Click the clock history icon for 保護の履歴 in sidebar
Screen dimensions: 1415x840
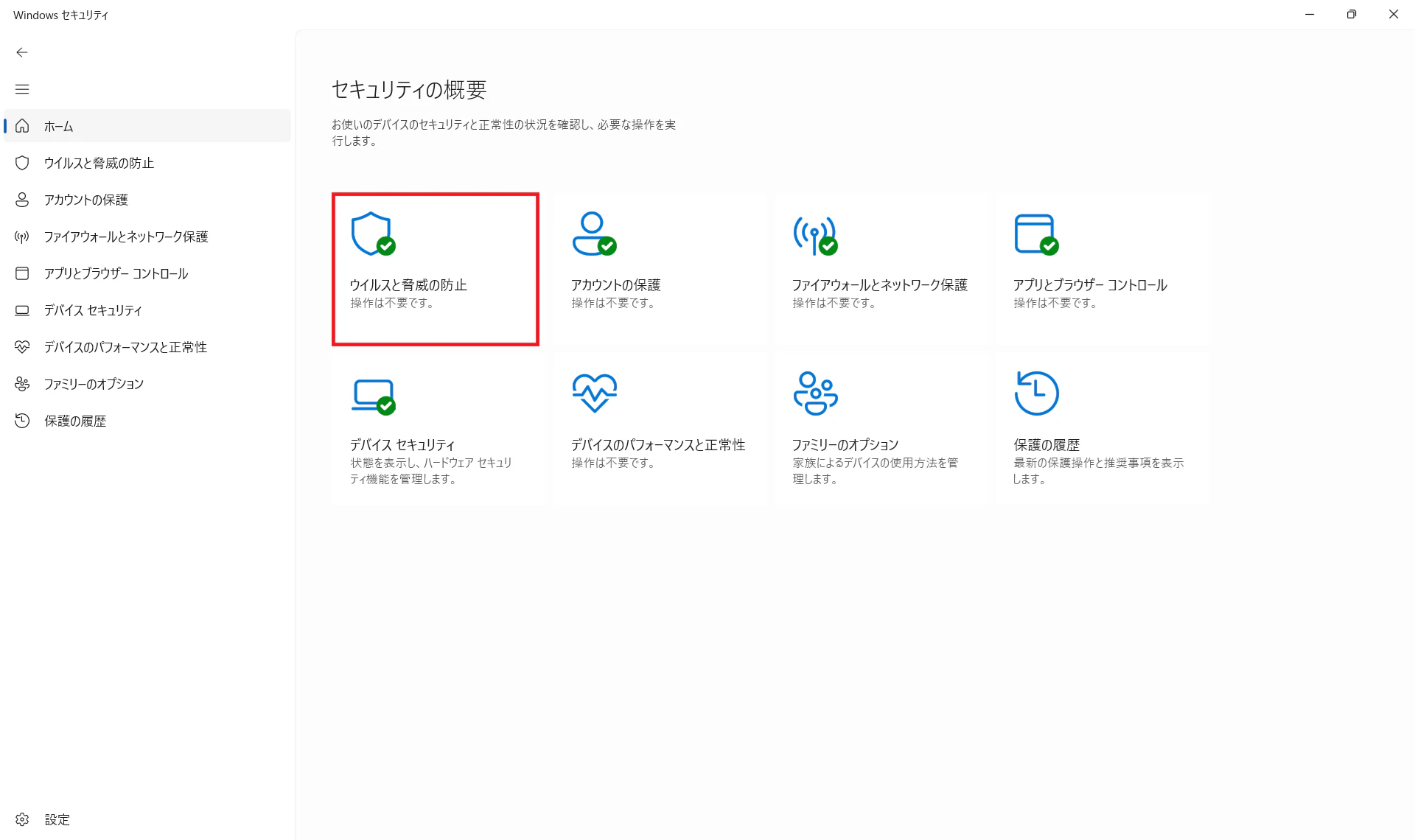22,421
